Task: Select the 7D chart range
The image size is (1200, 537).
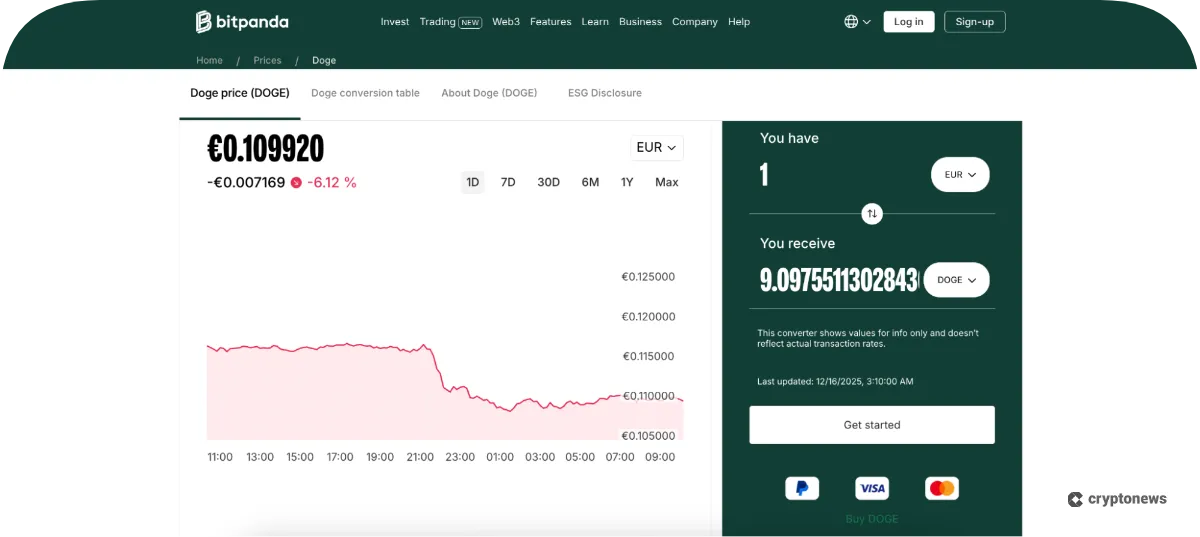Action: [x=508, y=182]
